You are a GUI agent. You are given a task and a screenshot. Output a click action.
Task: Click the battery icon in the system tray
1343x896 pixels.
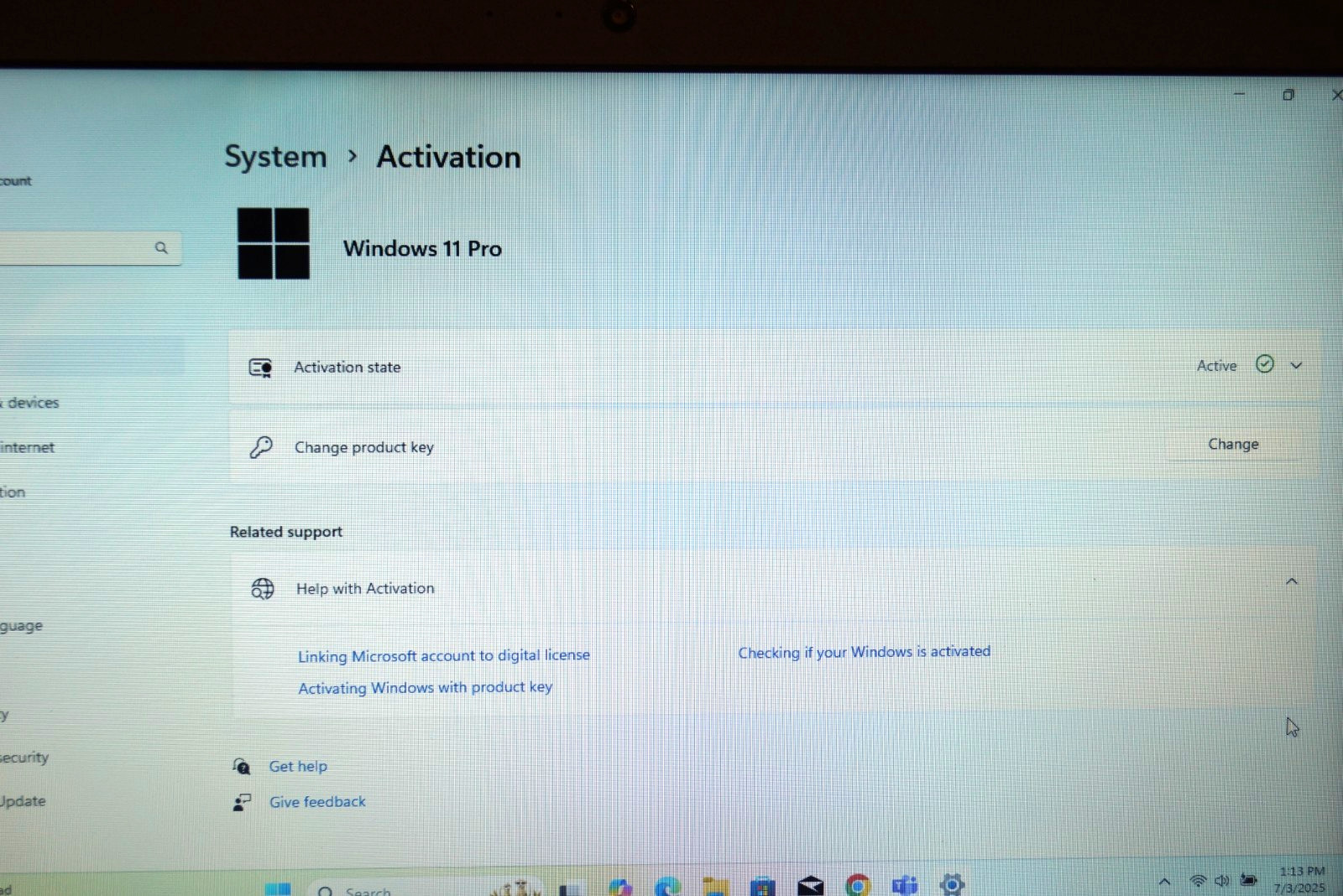click(1249, 879)
